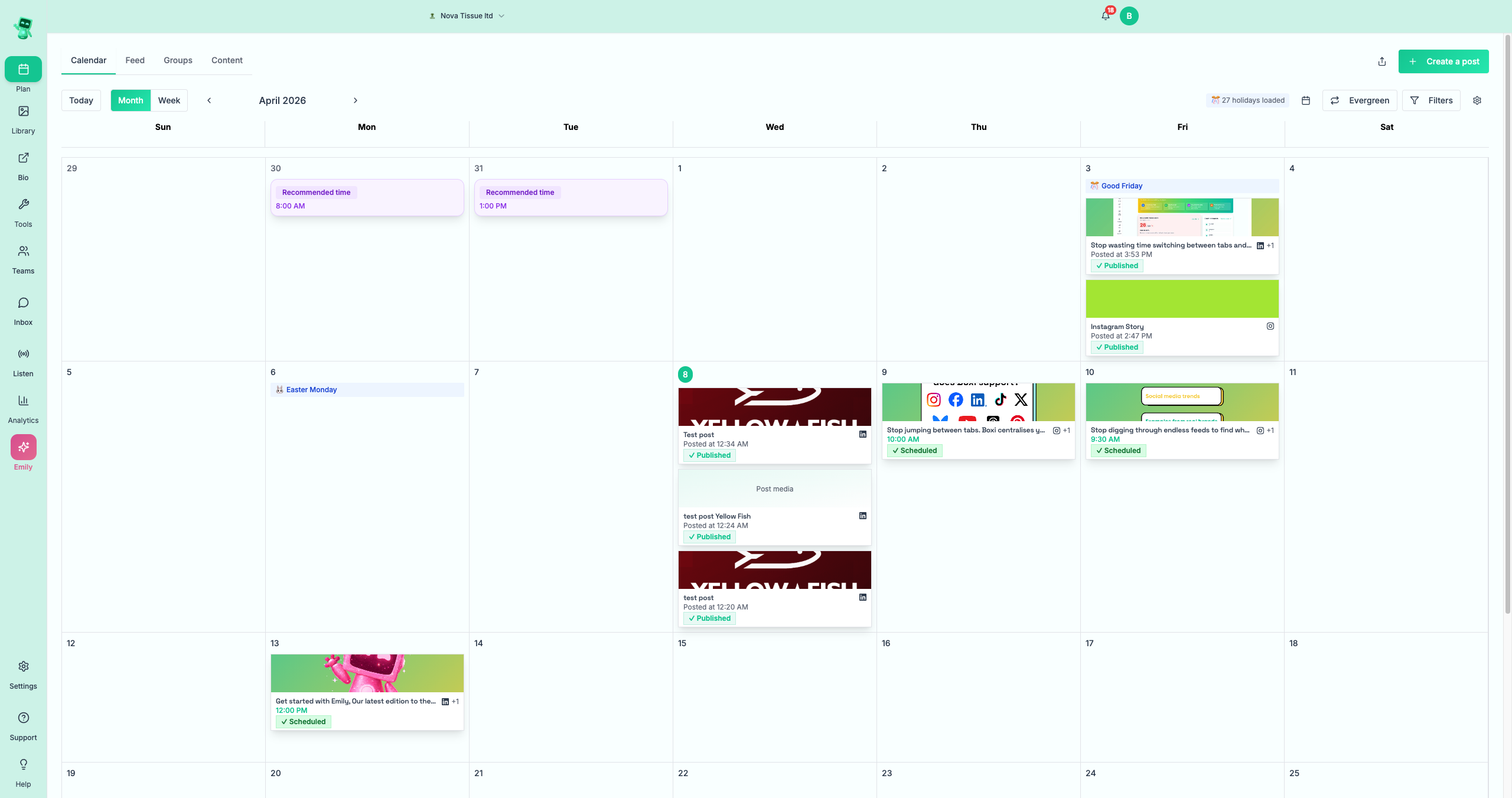Image resolution: width=1512 pixels, height=798 pixels.
Task: Toggle the Evergreen option
Action: pos(1359,100)
